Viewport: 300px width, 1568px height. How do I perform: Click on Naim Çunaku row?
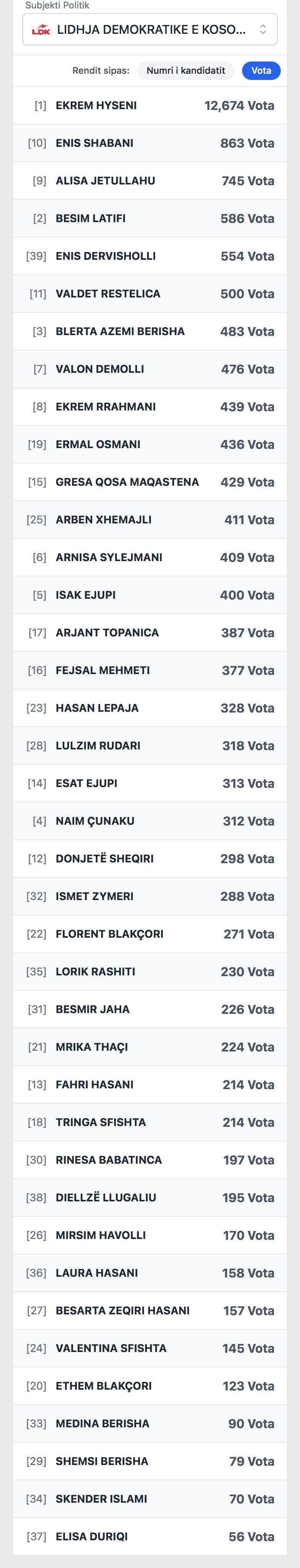150,822
